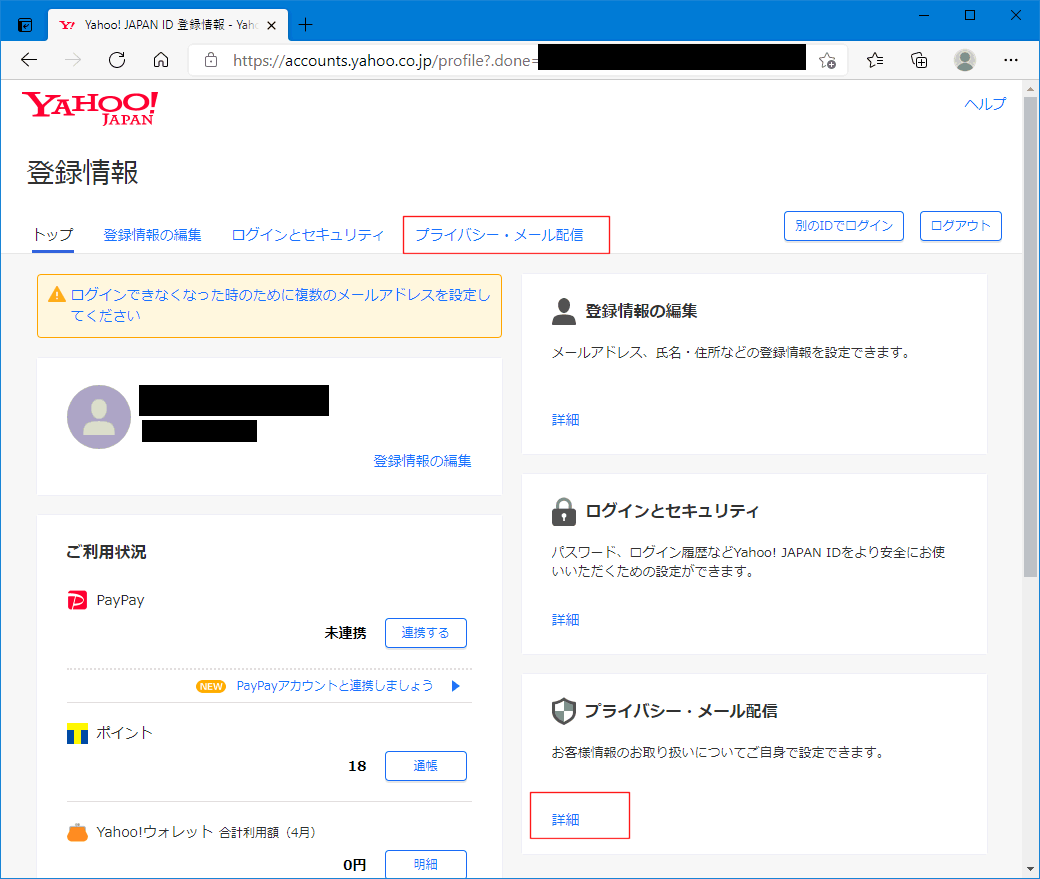Go to the browser home page icon
This screenshot has width=1040, height=879.
(161, 60)
